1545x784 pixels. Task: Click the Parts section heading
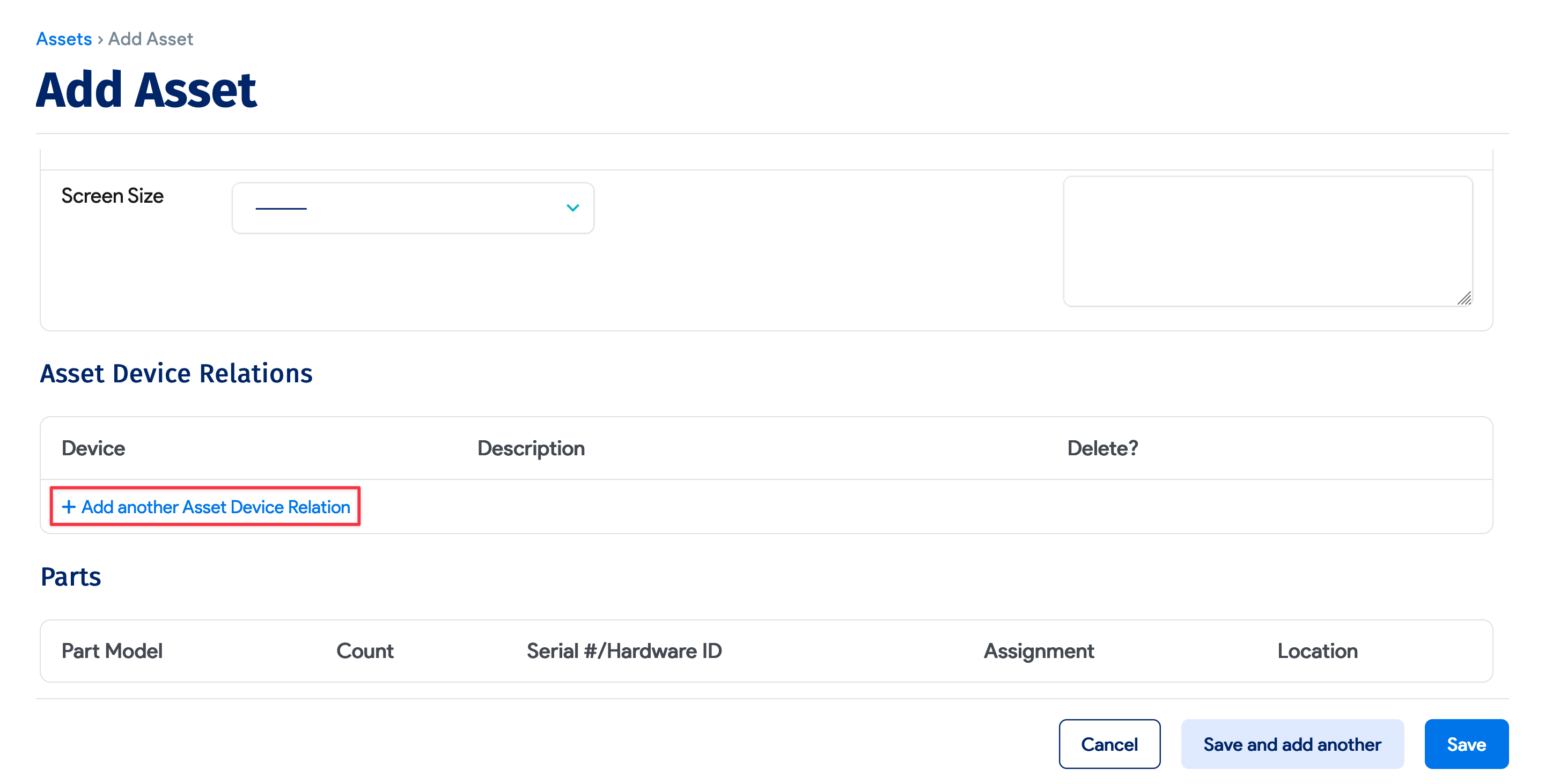71,576
